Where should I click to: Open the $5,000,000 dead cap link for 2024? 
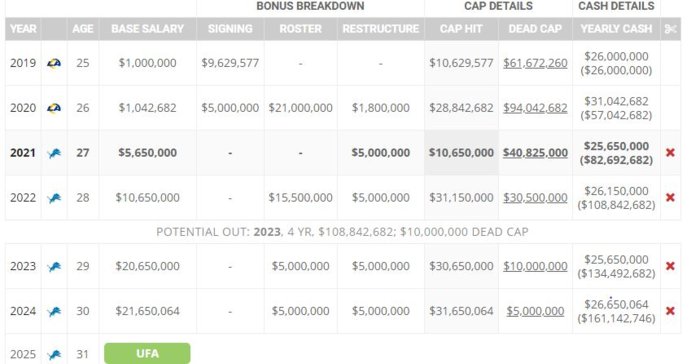pyautogui.click(x=535, y=311)
